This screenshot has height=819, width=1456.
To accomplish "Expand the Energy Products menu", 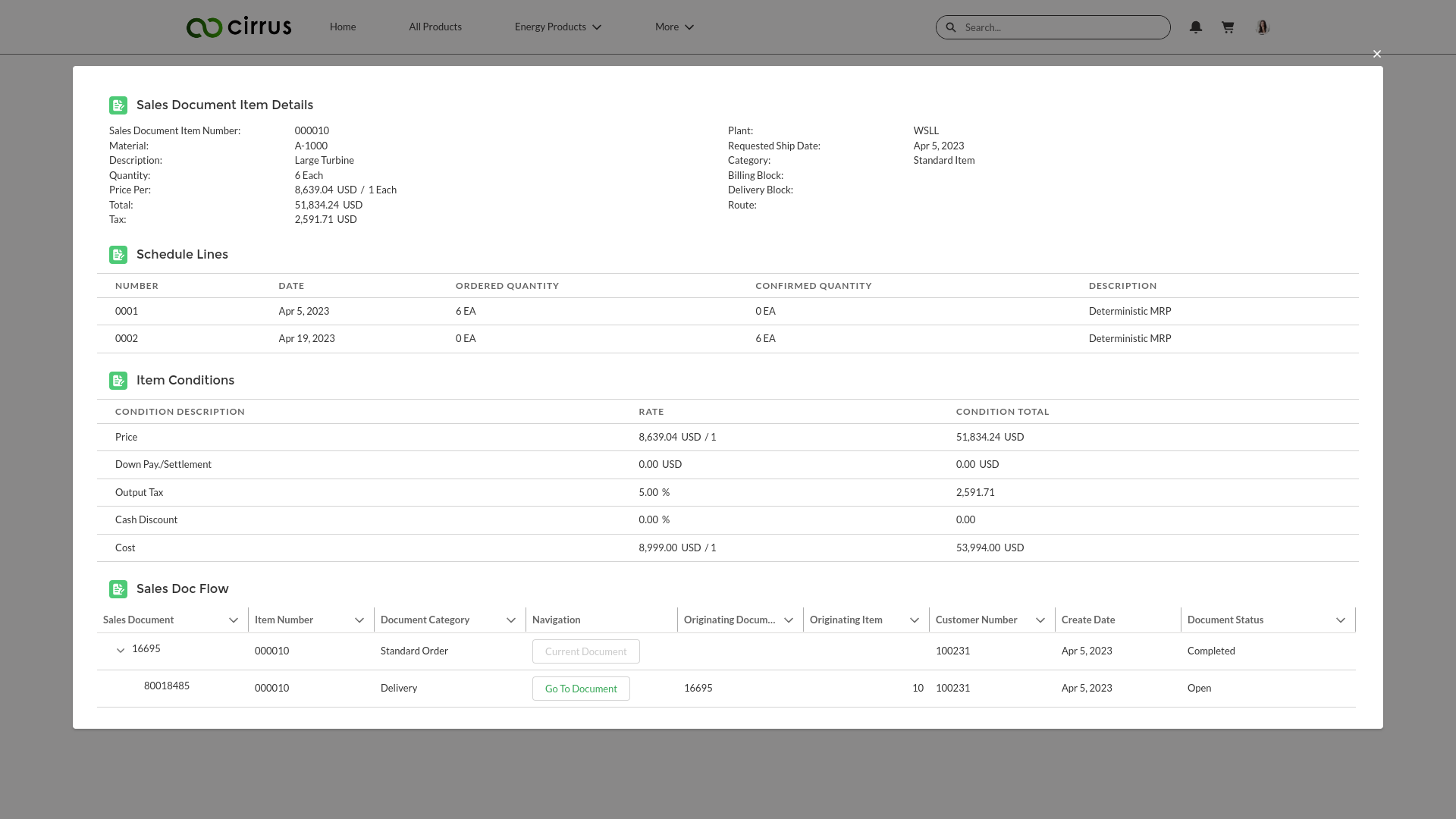I will click(557, 27).
